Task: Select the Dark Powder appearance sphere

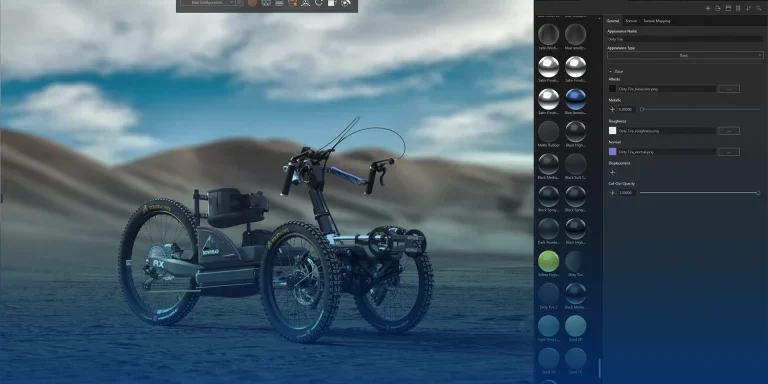Action: (x=549, y=228)
